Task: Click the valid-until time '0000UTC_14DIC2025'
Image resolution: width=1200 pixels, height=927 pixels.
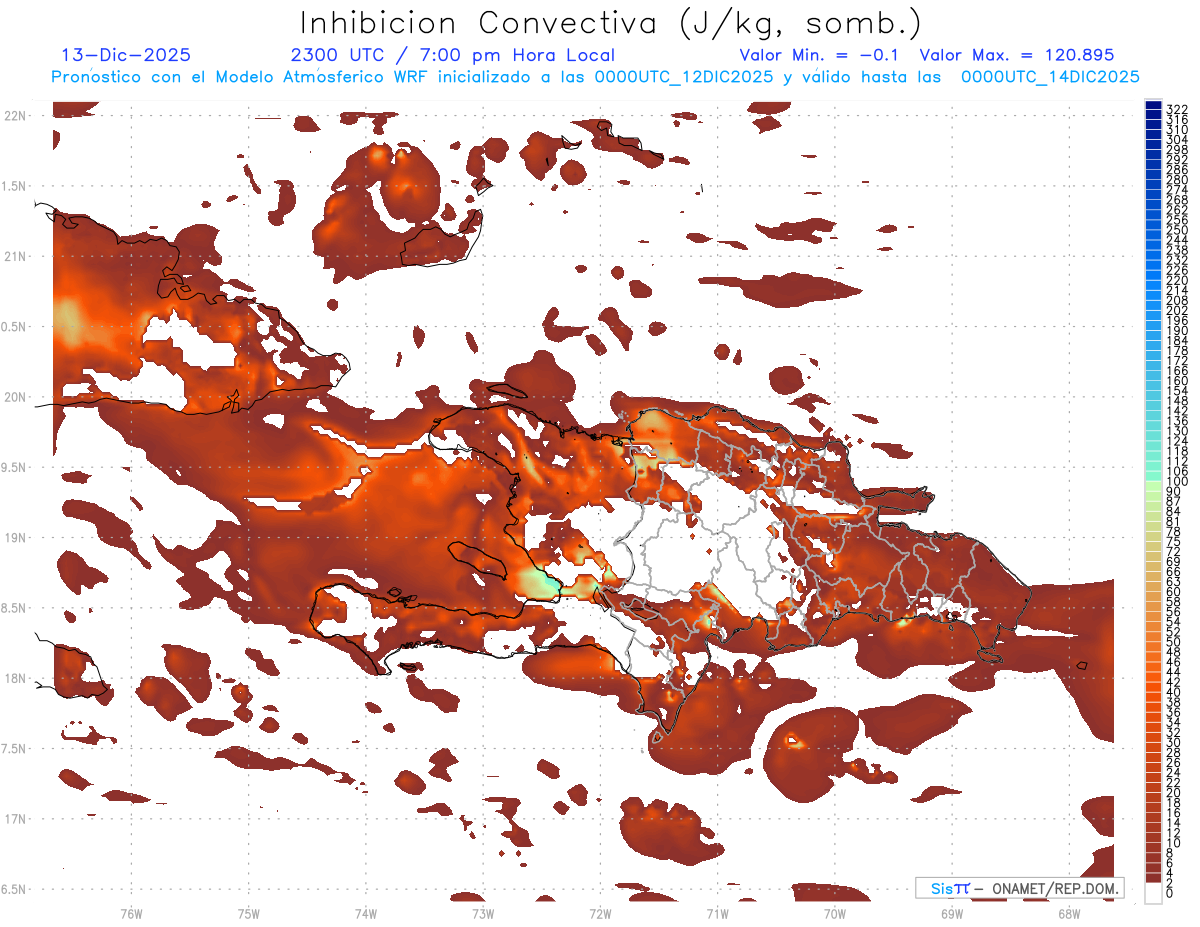Action: (x=1050, y=77)
